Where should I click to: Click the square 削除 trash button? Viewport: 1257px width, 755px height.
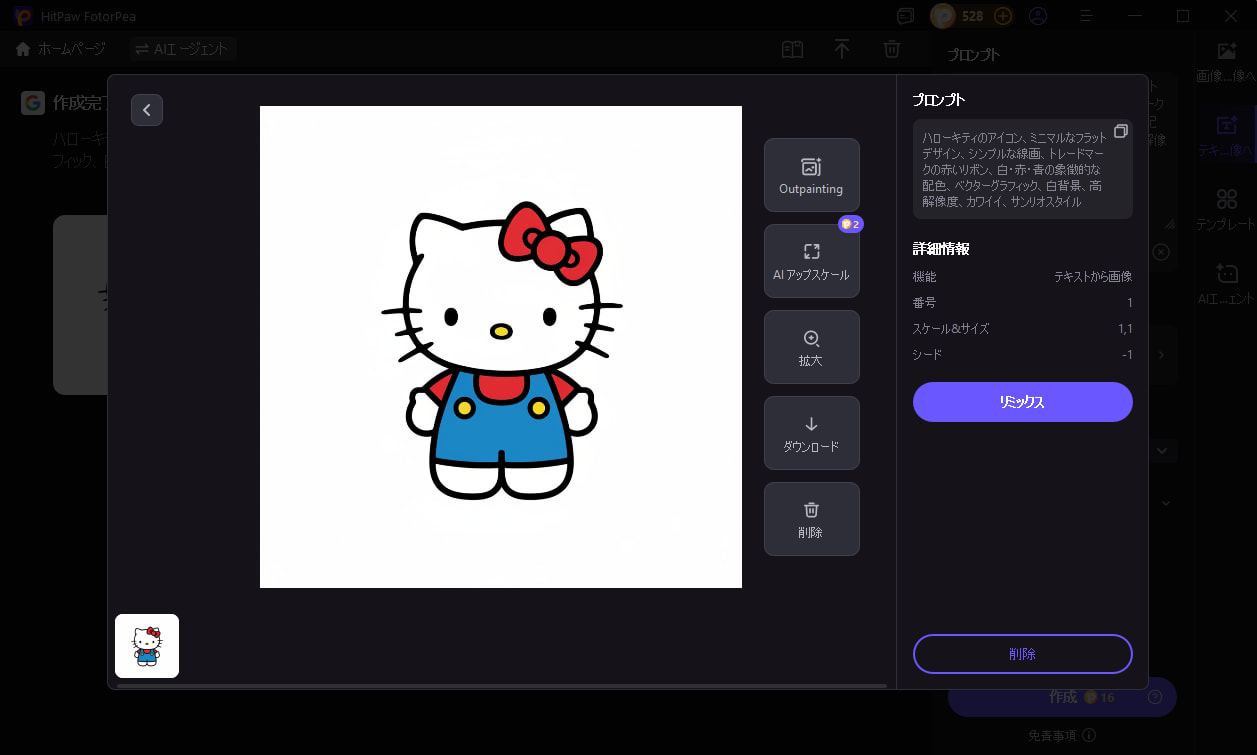(x=811, y=519)
